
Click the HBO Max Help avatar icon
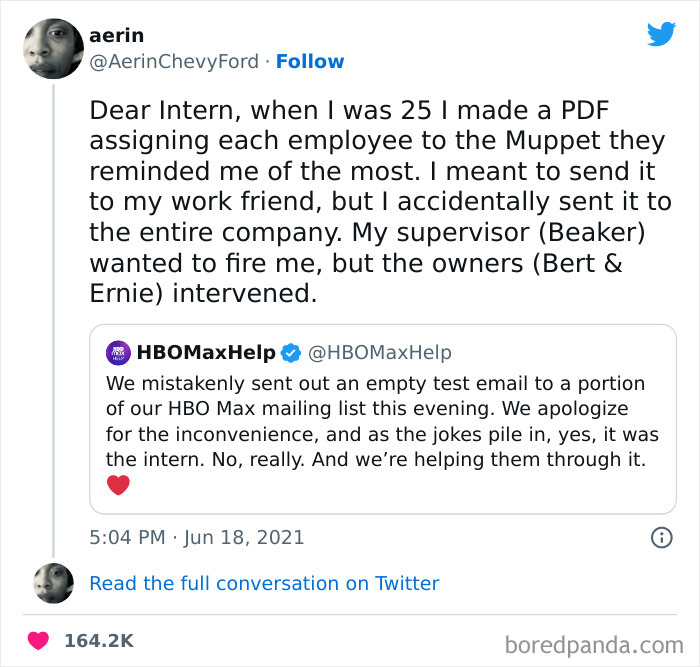(x=119, y=352)
